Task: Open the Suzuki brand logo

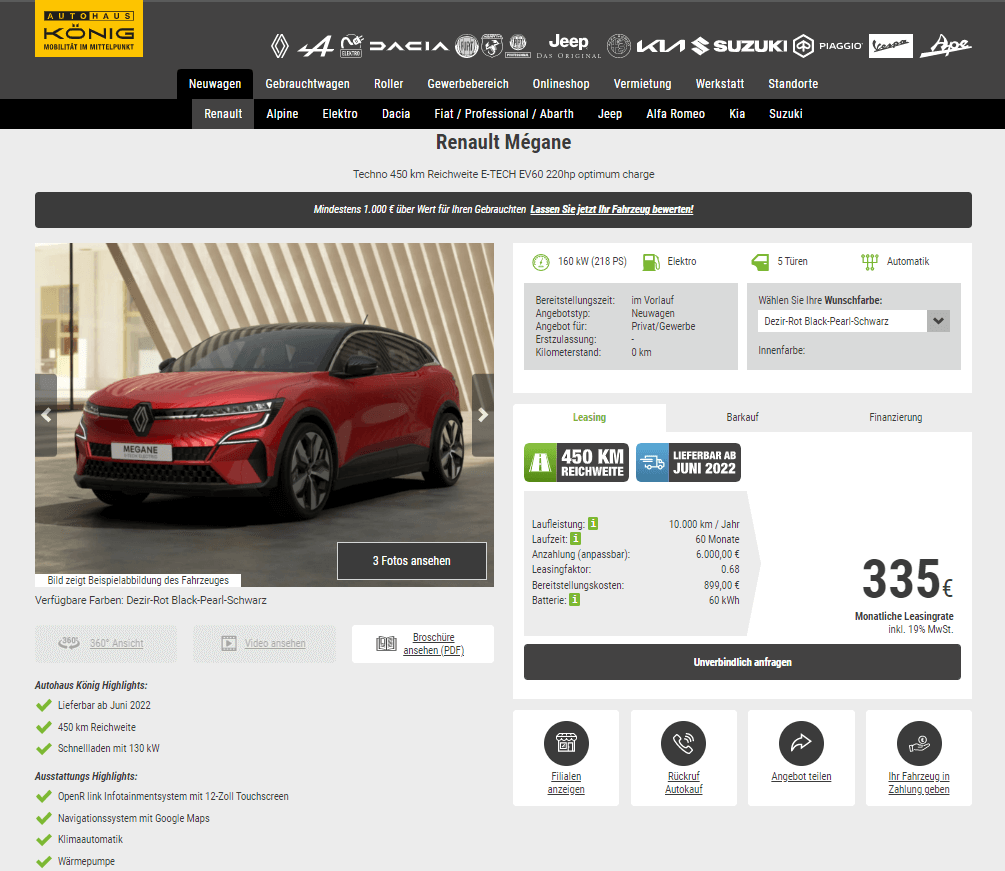Action: pos(739,46)
